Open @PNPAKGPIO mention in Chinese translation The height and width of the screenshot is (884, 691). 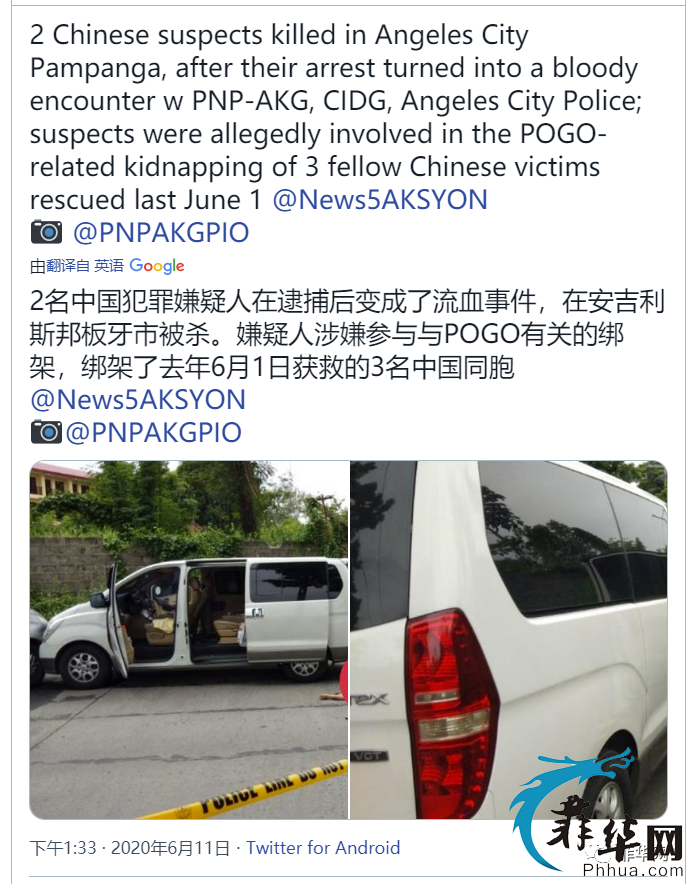(154, 433)
